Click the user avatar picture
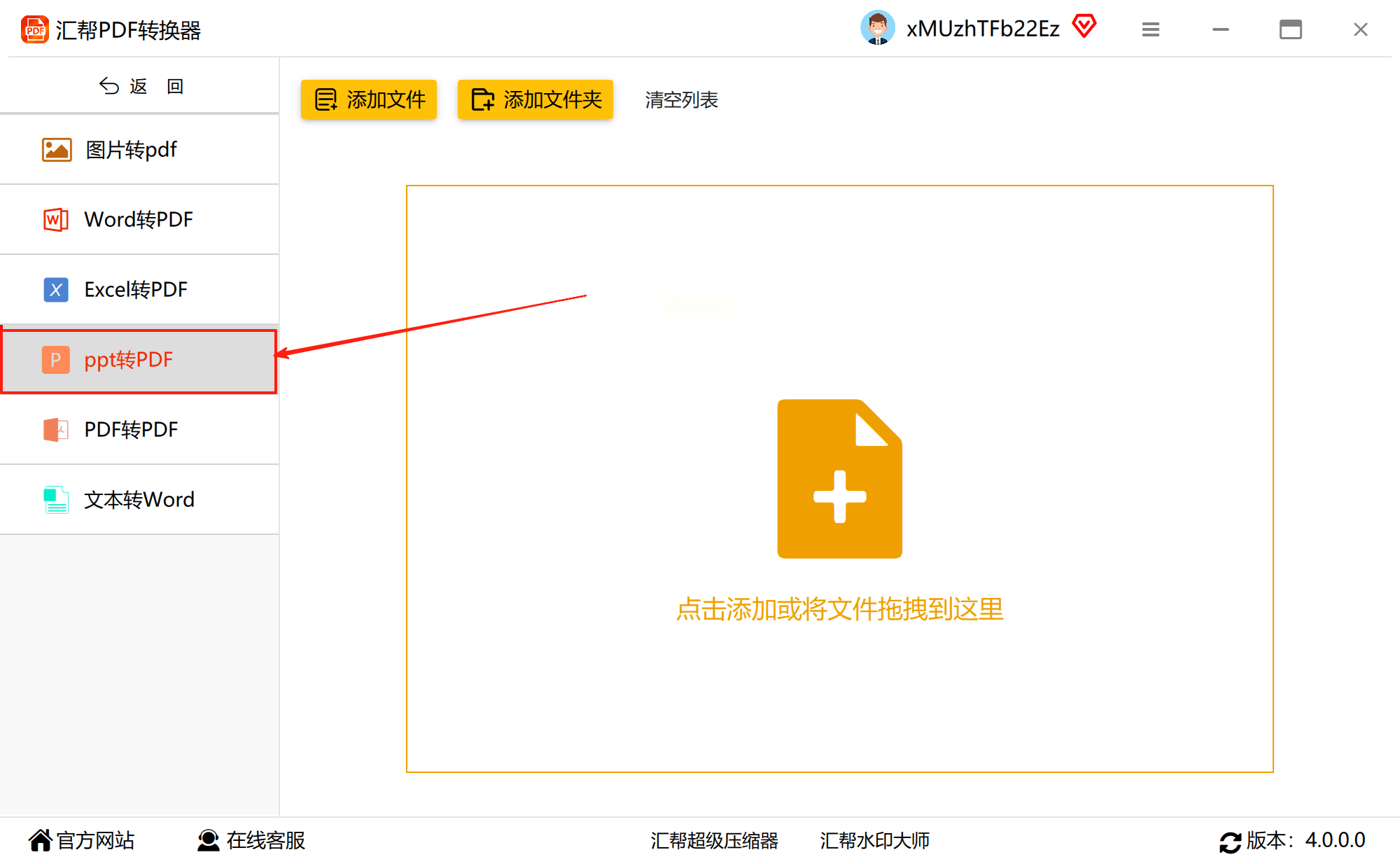The image size is (1400, 864). coord(877,28)
